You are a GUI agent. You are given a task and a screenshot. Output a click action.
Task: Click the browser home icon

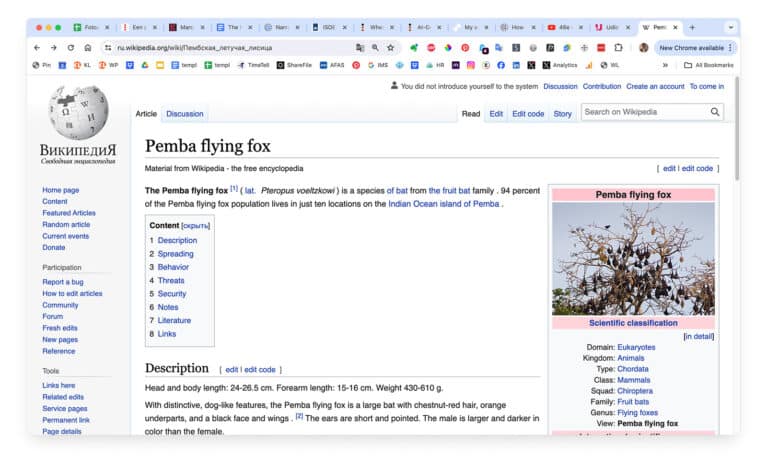click(88, 47)
